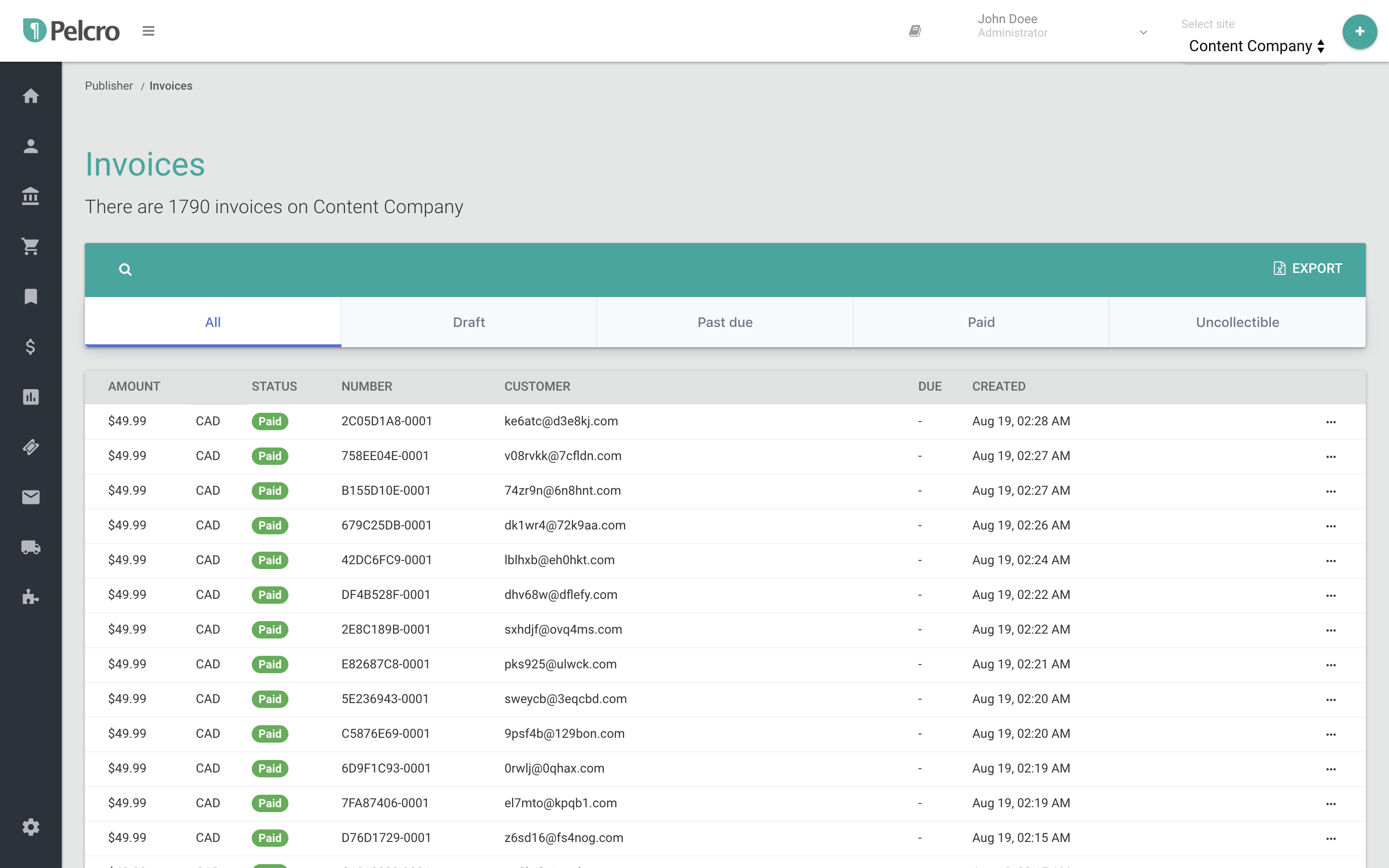The height and width of the screenshot is (868, 1389).
Task: Click the DUE column header
Action: coord(930,386)
